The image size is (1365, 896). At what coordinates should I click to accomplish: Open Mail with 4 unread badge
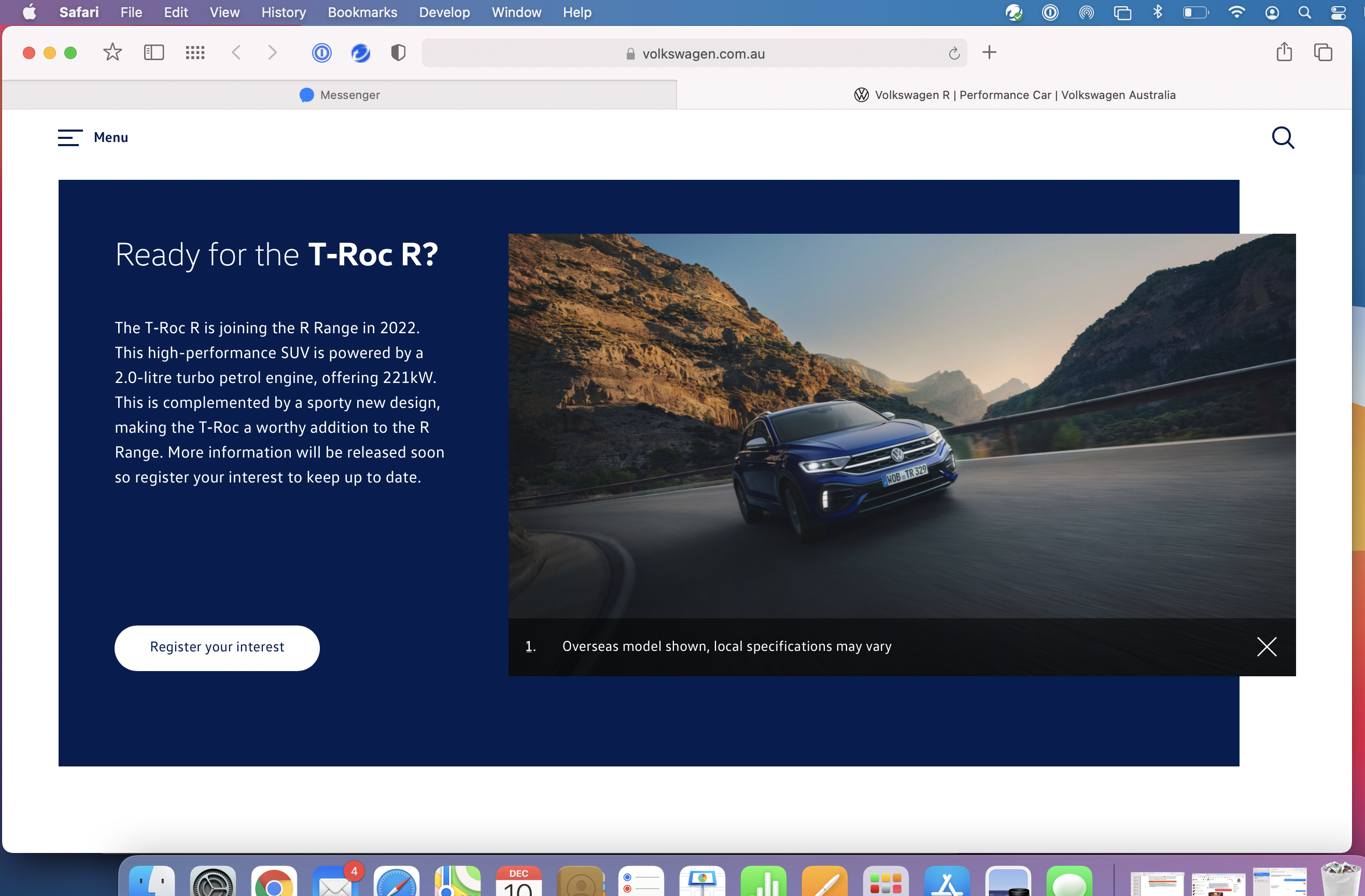point(335,881)
